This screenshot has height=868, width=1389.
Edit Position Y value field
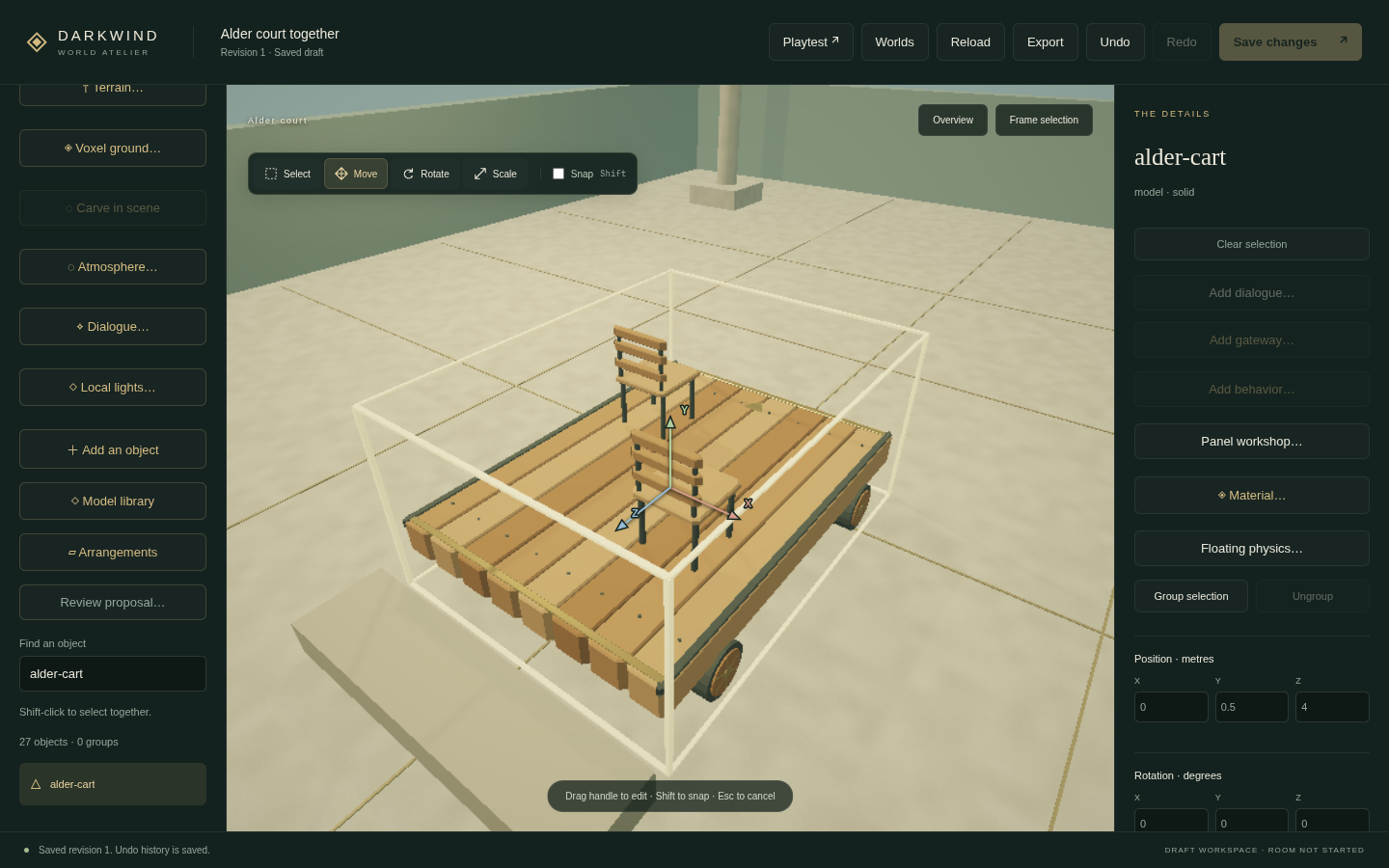coord(1252,707)
